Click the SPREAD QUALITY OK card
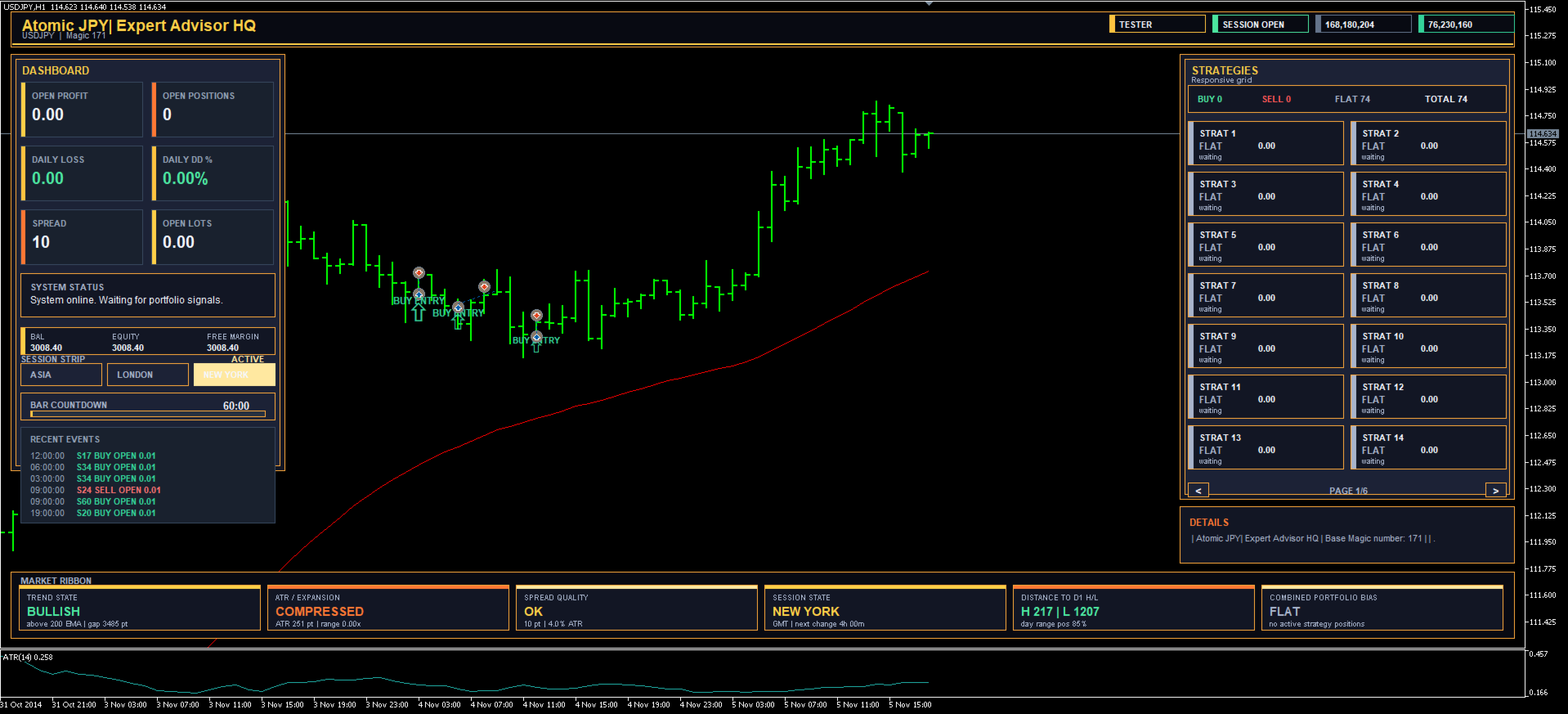 (637, 608)
